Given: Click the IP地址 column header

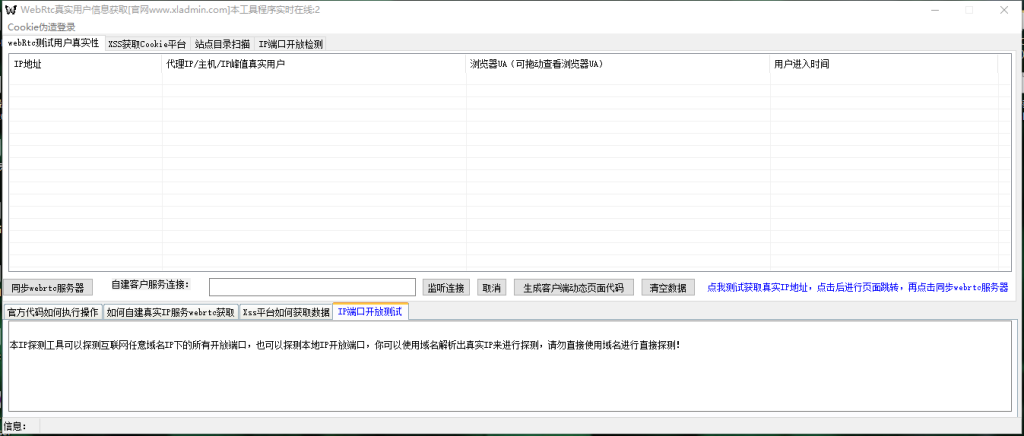Looking at the screenshot, I should click(x=86, y=64).
